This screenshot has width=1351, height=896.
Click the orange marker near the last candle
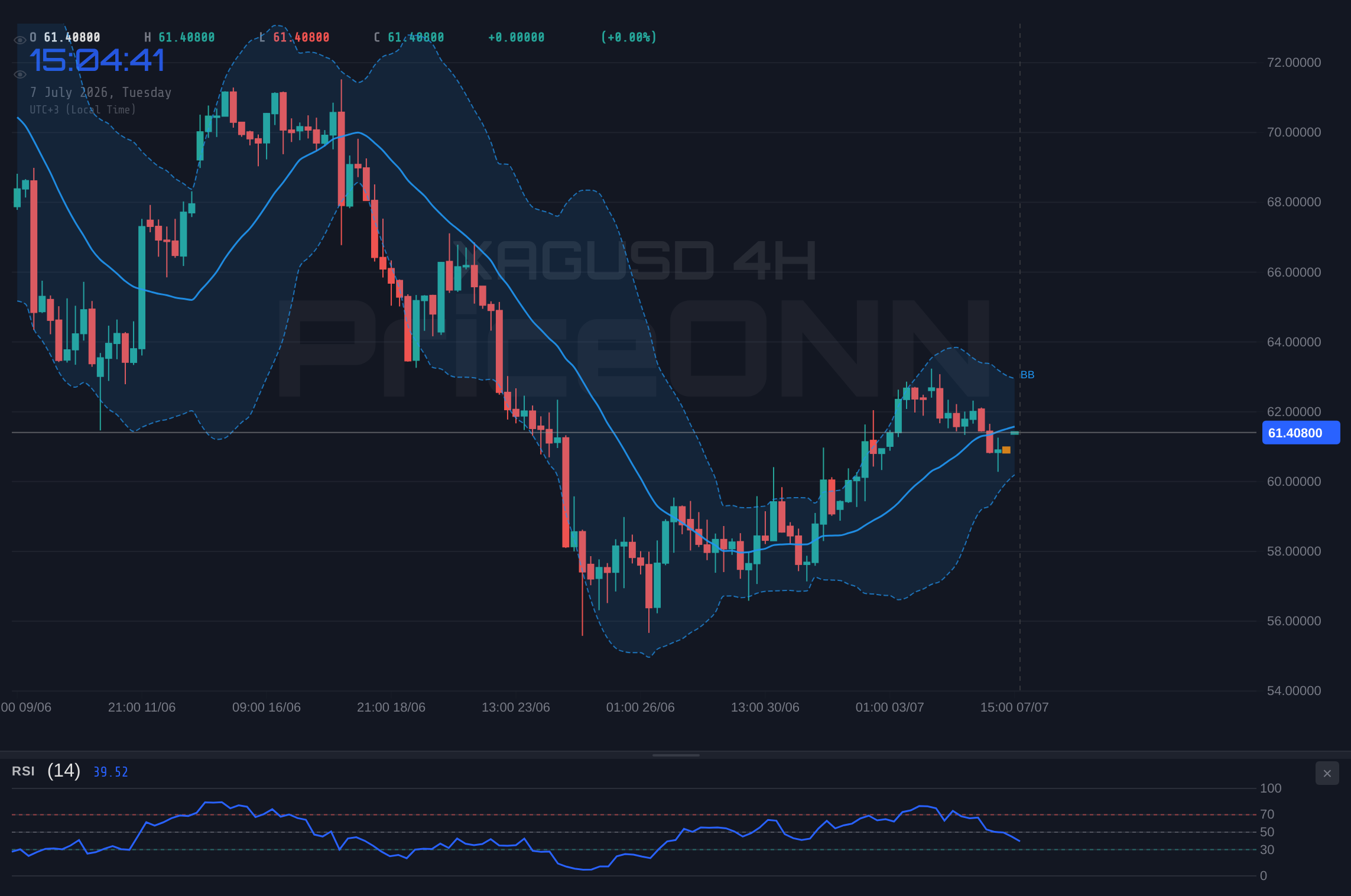click(1006, 450)
